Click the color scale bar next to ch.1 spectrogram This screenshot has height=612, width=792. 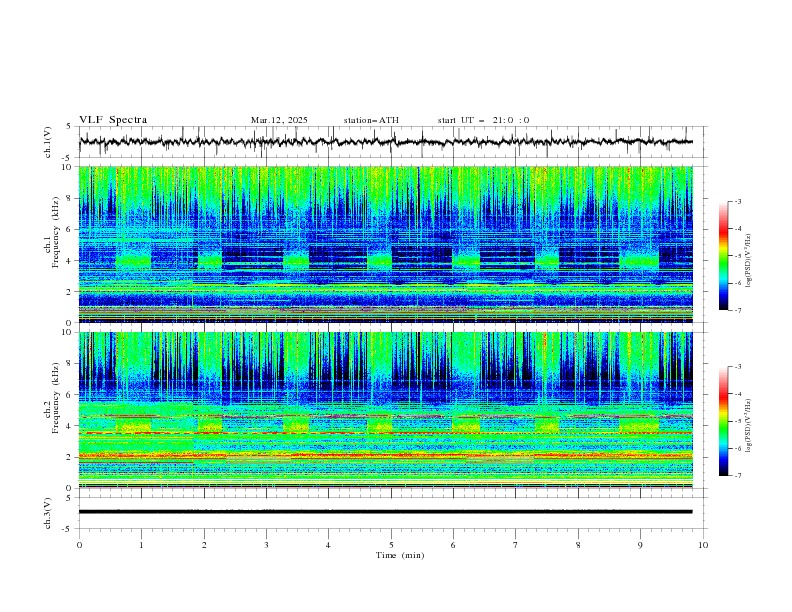[723, 256]
